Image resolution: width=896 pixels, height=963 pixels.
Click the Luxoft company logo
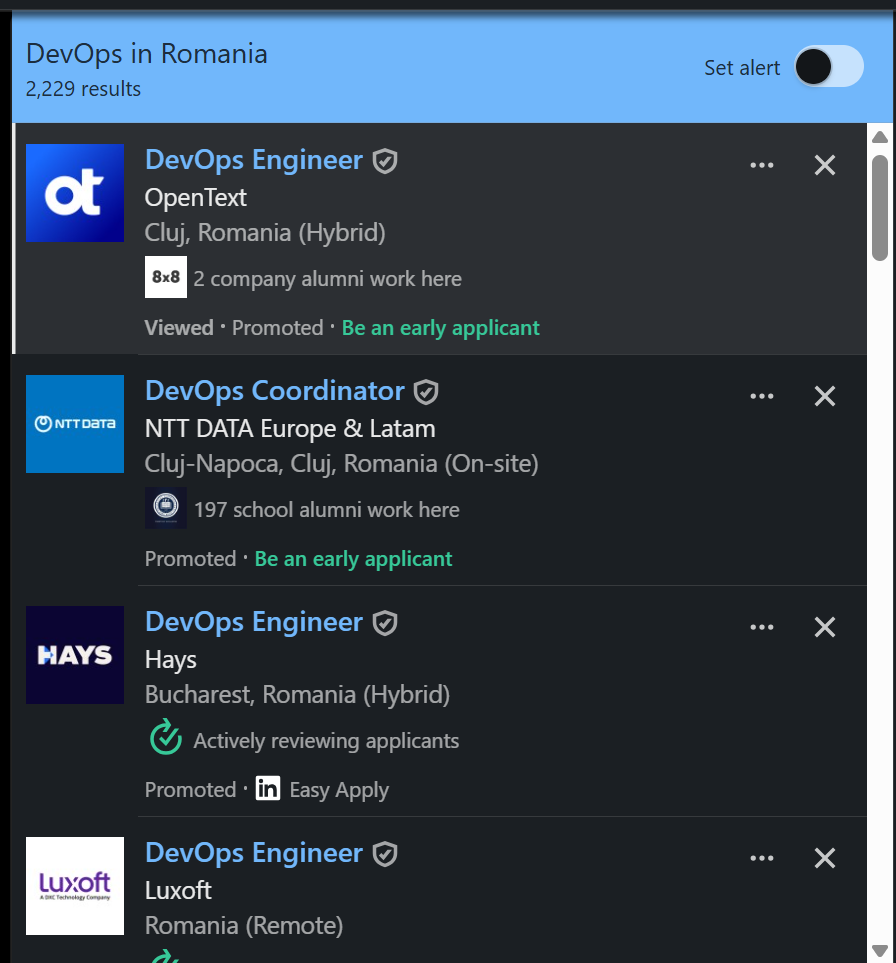coord(75,886)
